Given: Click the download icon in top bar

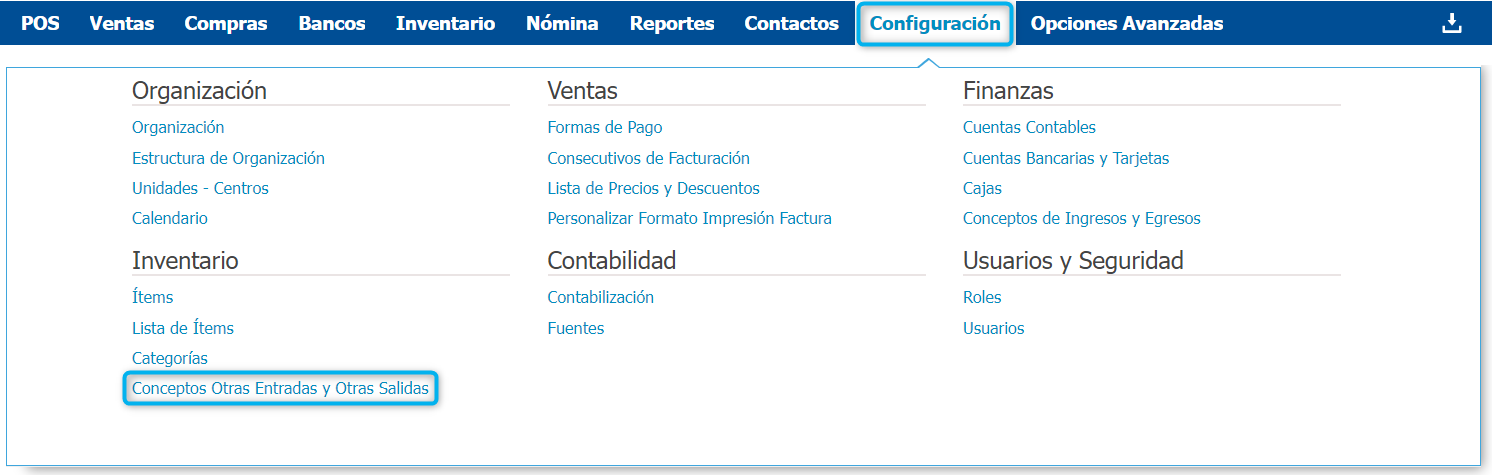Looking at the screenshot, I should [x=1451, y=23].
